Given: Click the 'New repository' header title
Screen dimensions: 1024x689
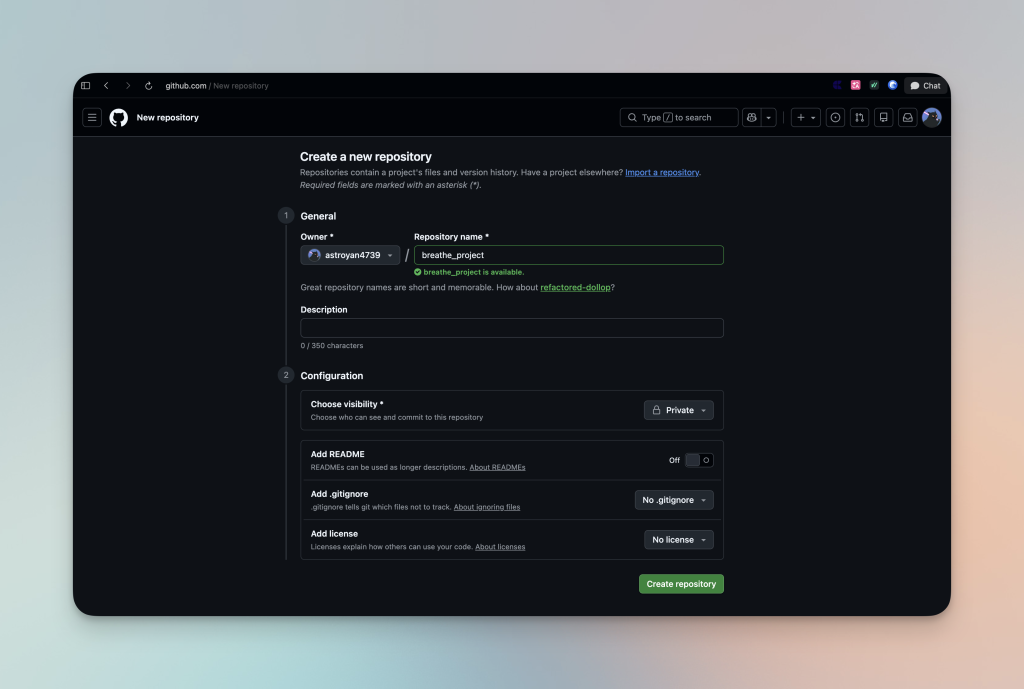Looking at the screenshot, I should (x=167, y=118).
